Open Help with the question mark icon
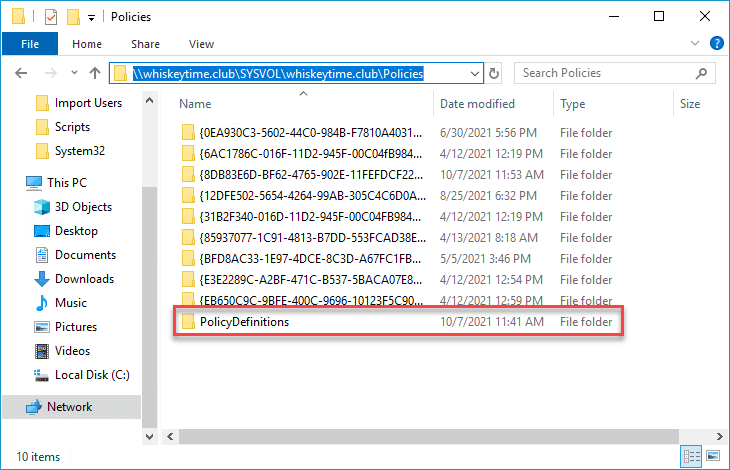Viewport: 730px width, 470px height. [716, 43]
